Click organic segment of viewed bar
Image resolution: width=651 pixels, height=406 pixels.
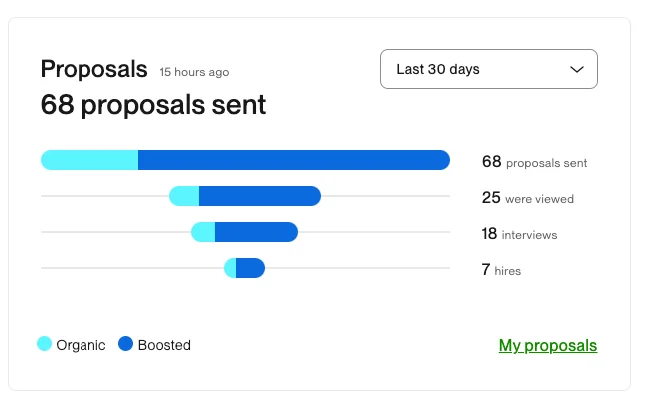[x=185, y=196]
